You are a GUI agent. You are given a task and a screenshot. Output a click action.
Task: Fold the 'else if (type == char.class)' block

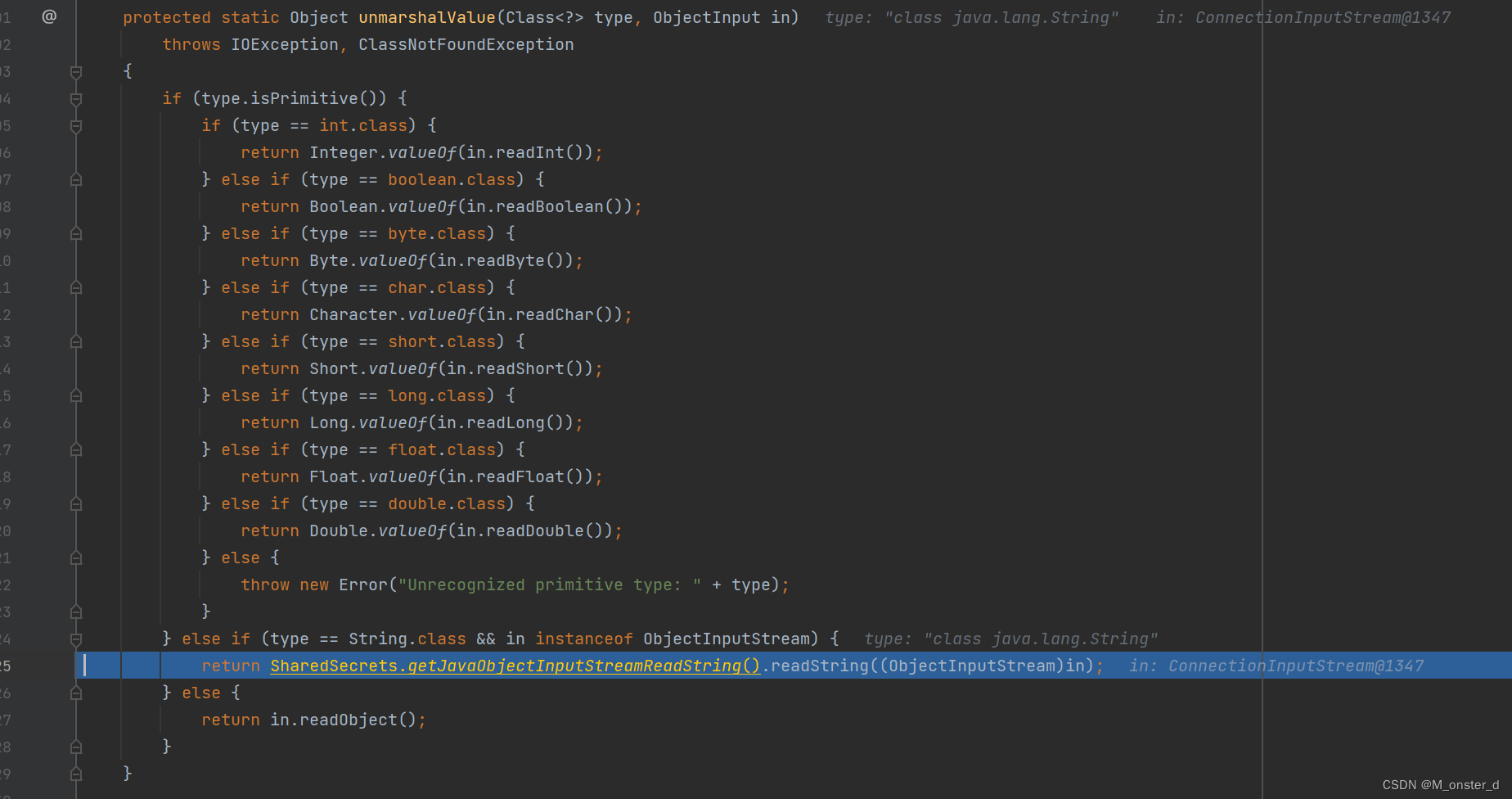coord(76,287)
